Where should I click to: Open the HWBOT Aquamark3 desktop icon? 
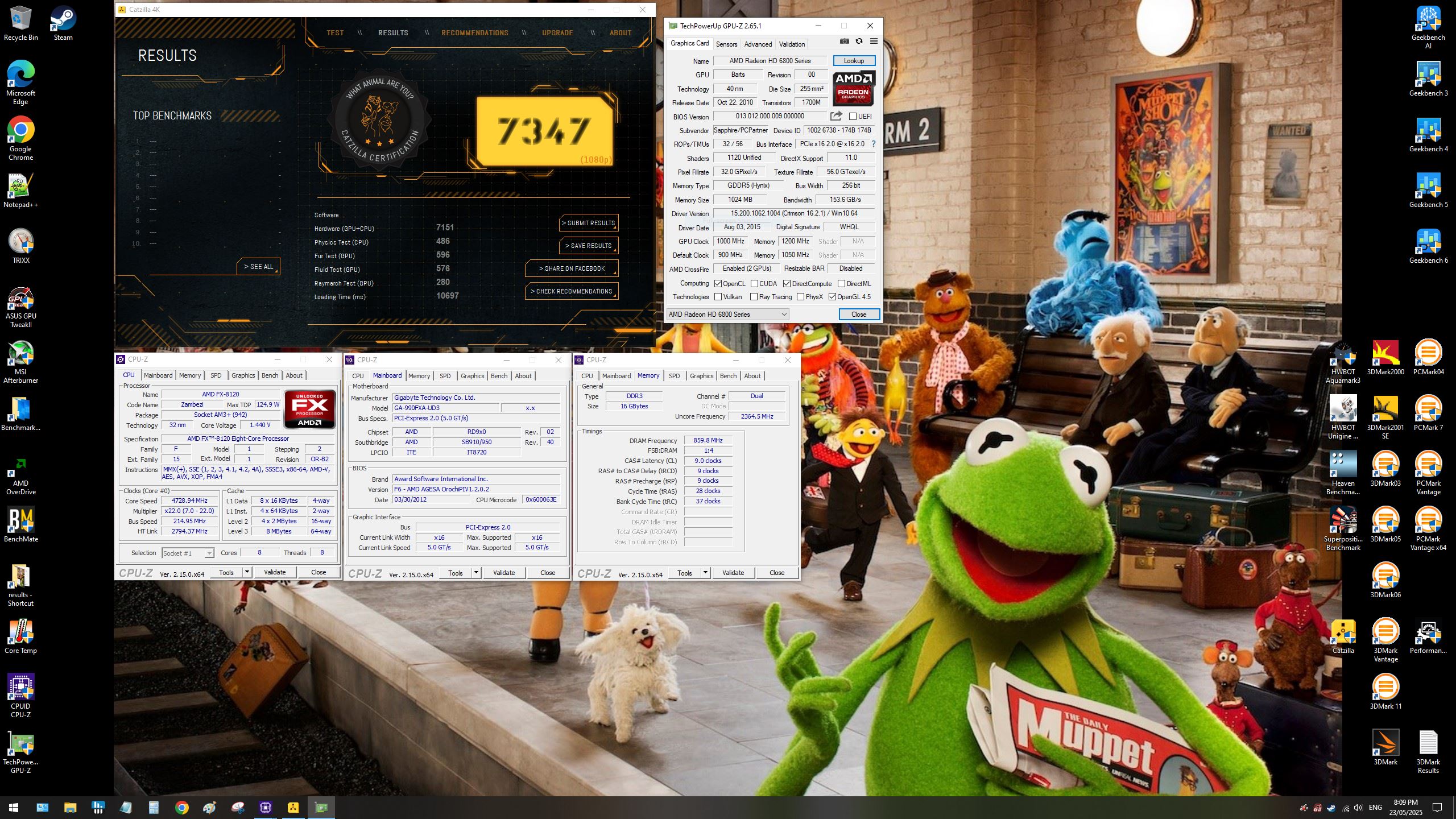pos(1343,362)
